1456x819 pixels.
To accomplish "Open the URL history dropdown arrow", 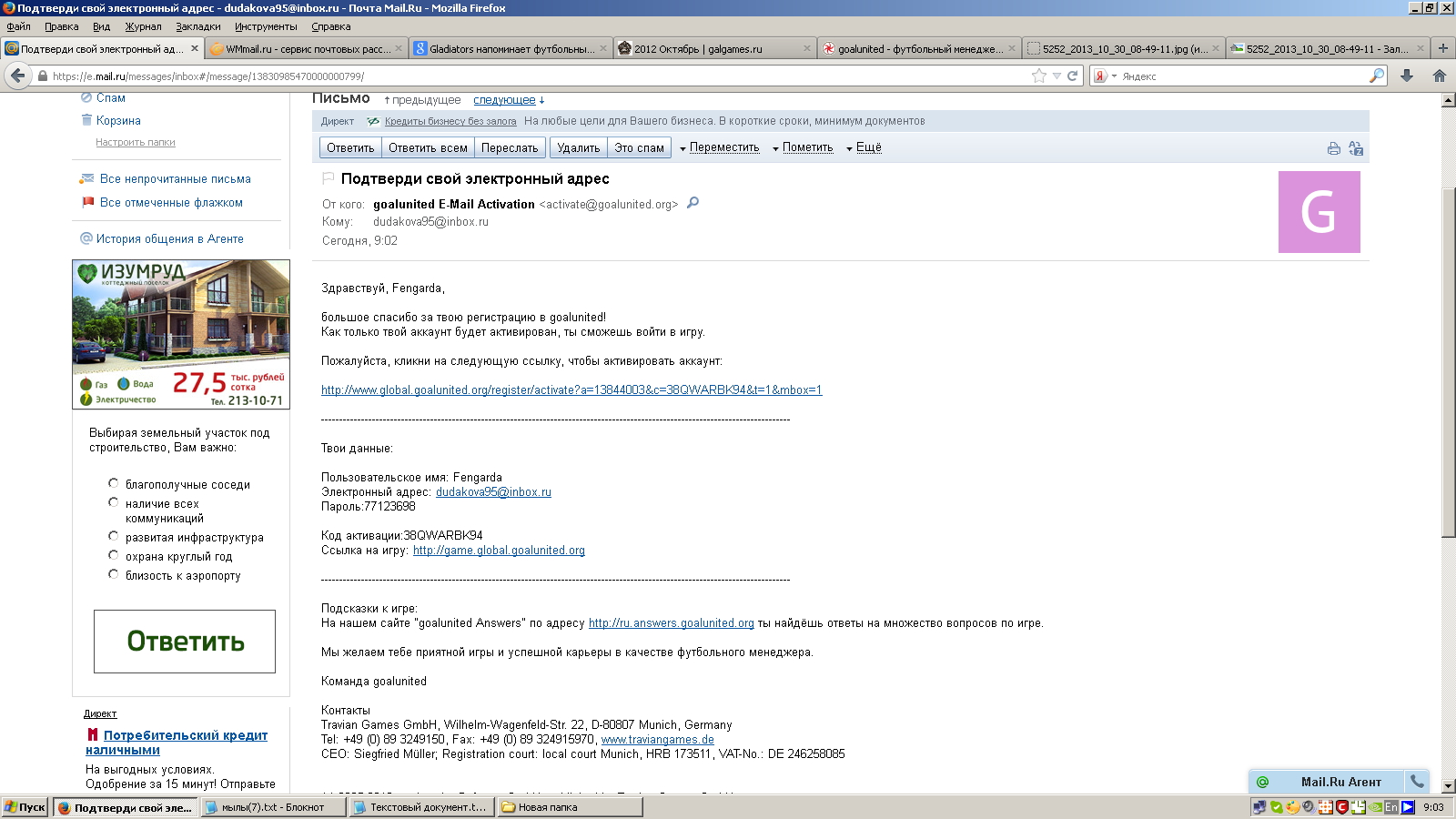I will coord(1057,76).
